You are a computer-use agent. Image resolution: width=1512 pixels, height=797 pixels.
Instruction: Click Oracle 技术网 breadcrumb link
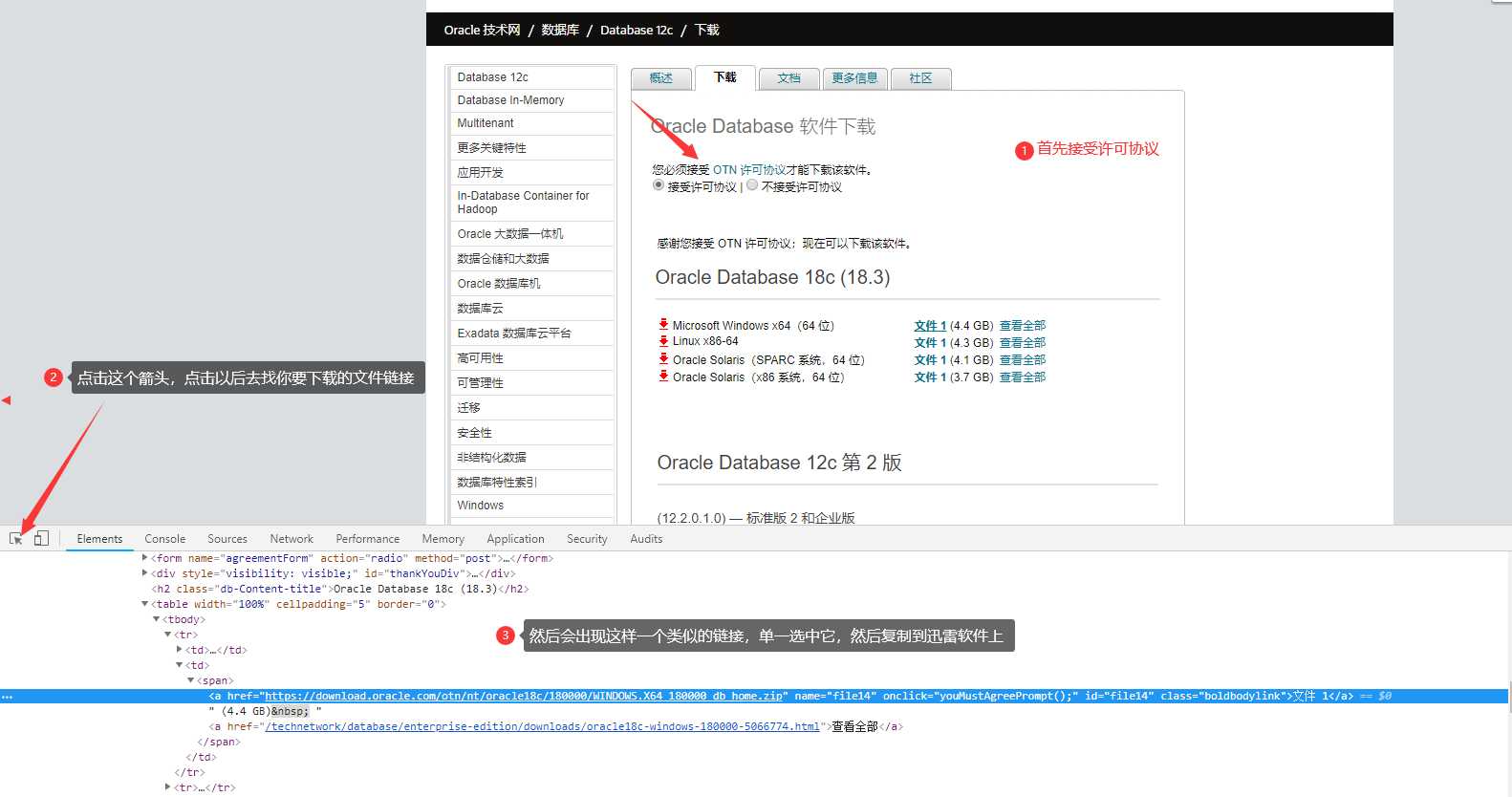[483, 30]
